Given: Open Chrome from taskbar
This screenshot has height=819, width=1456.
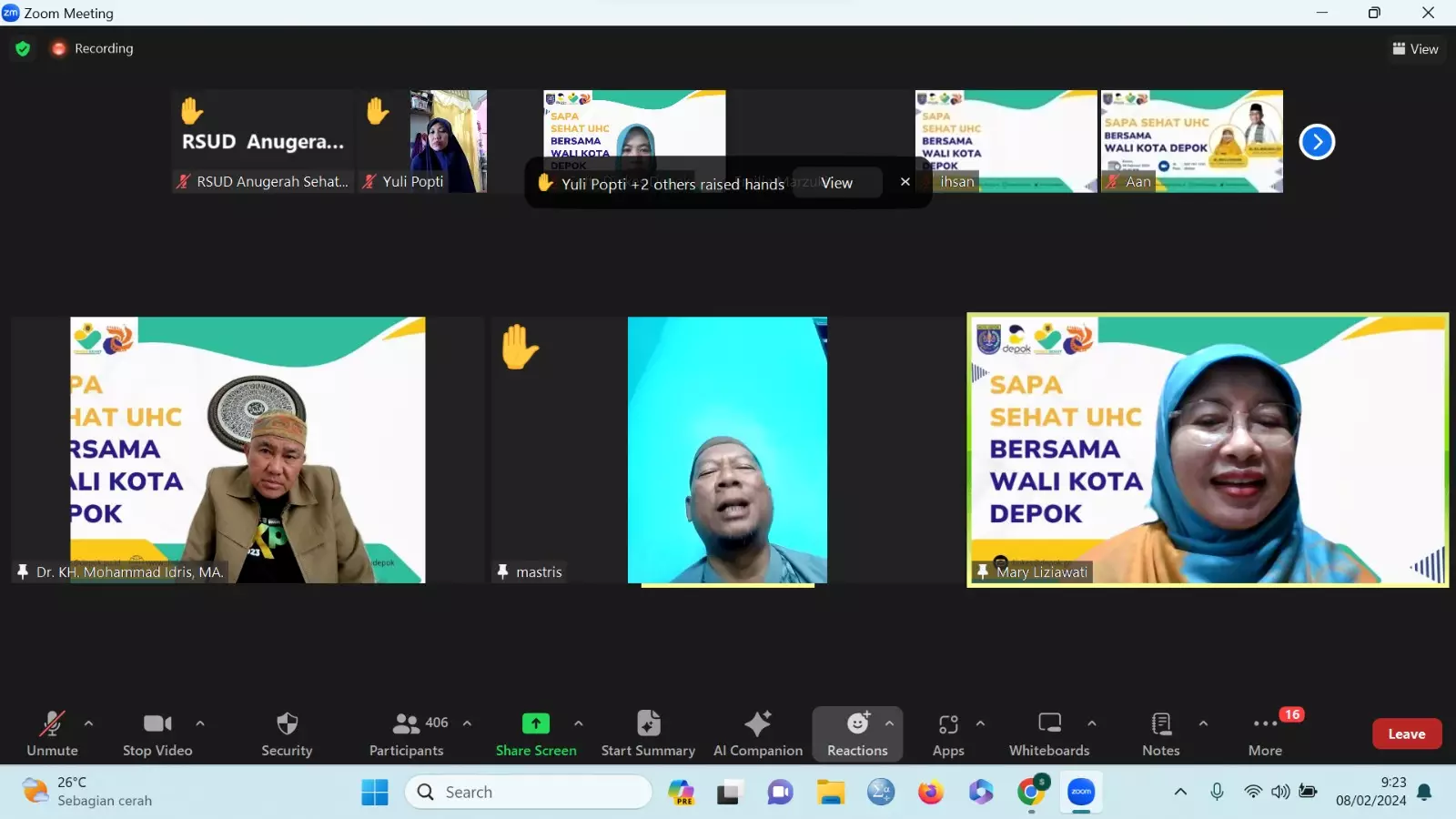Looking at the screenshot, I should pos(1030,793).
